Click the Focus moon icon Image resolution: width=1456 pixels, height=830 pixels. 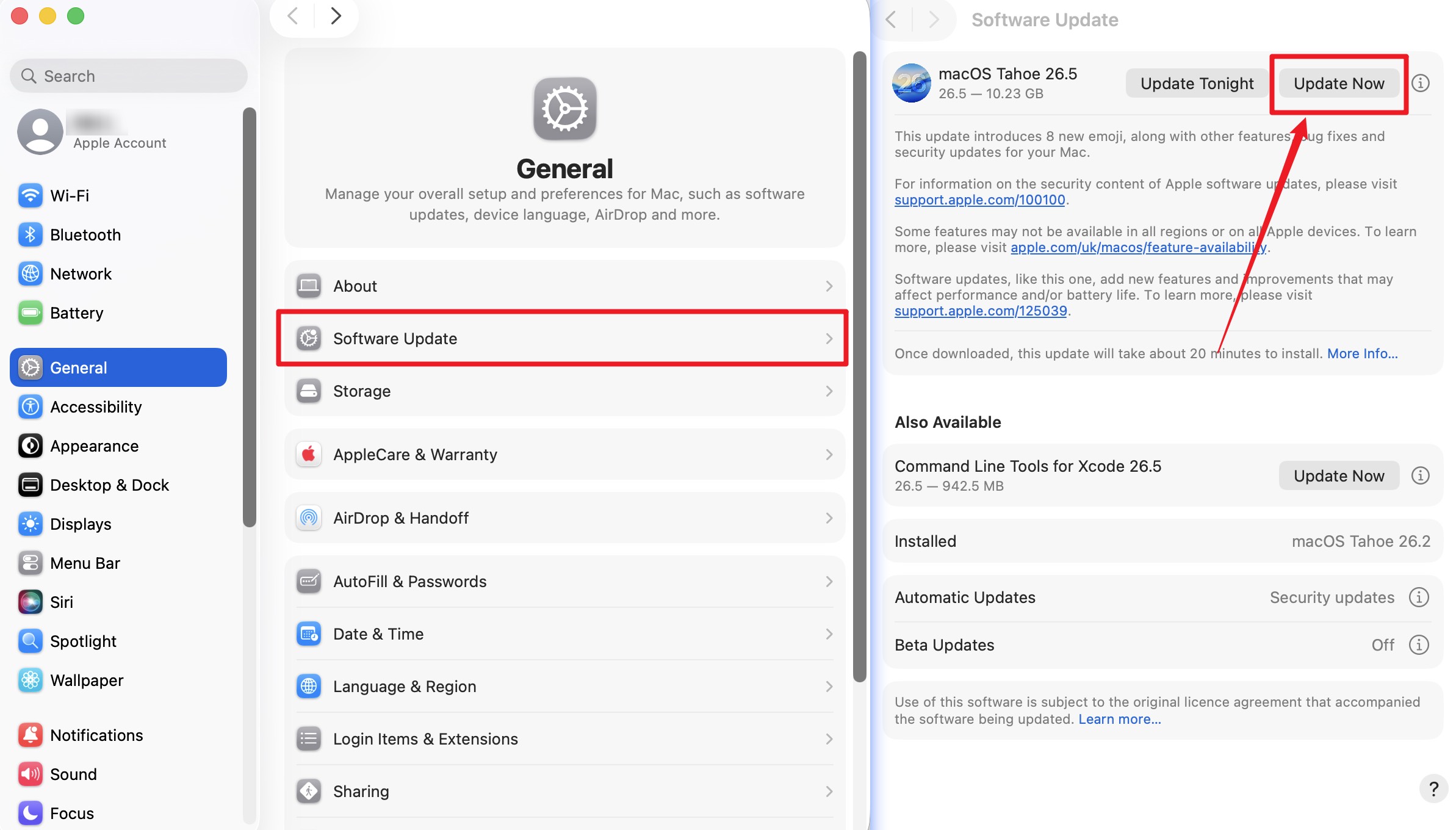coord(30,813)
